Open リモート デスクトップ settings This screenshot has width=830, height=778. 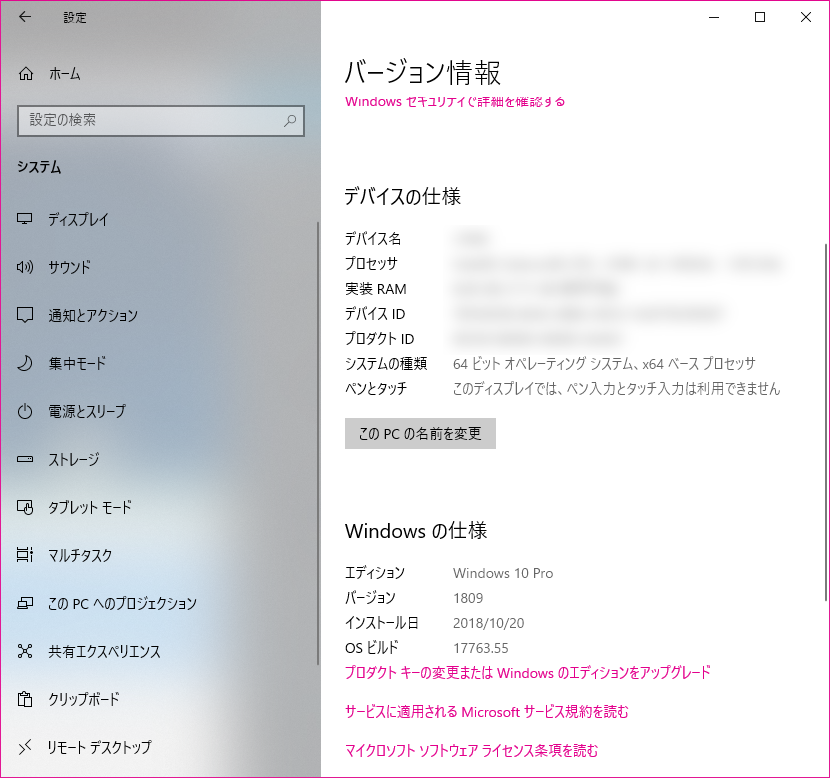point(100,747)
